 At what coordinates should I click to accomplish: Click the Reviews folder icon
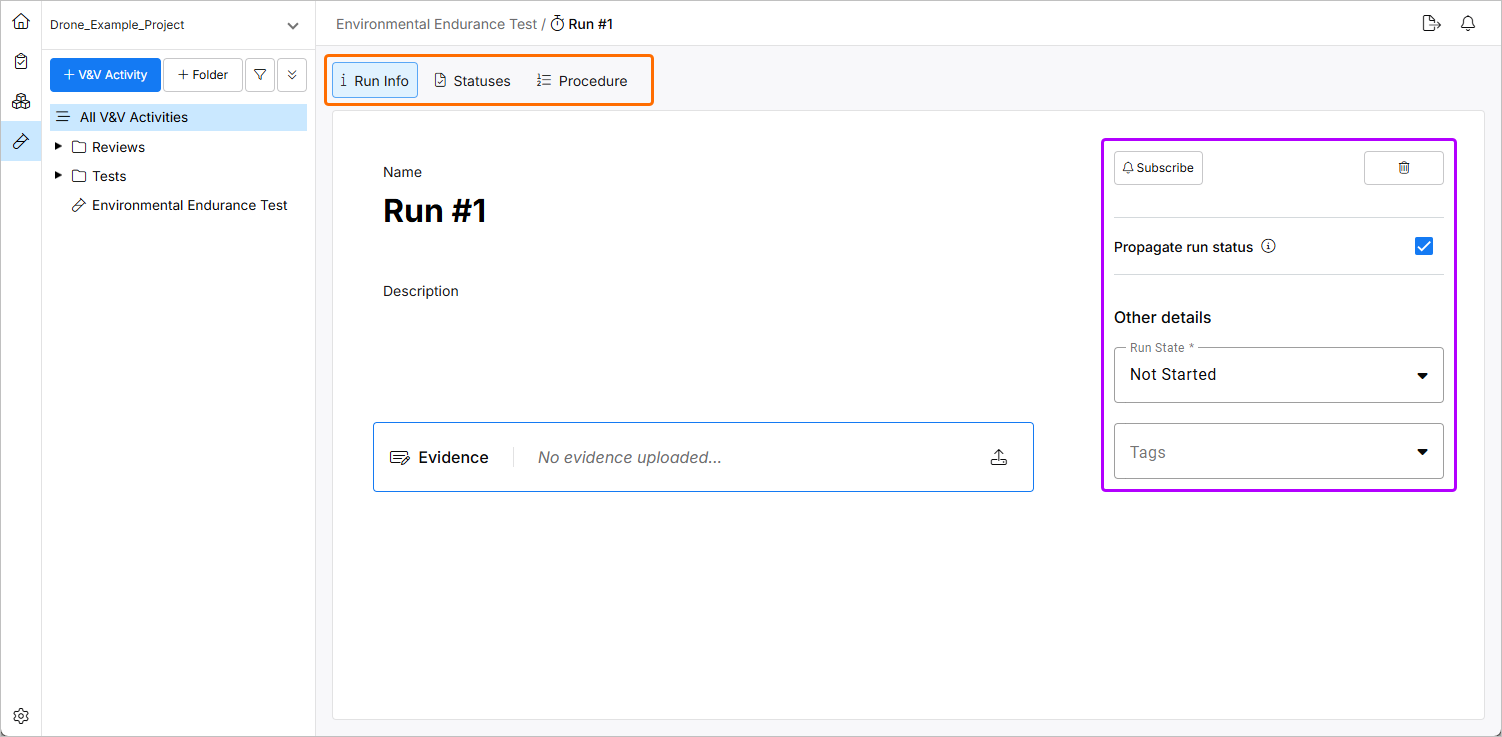(79, 147)
